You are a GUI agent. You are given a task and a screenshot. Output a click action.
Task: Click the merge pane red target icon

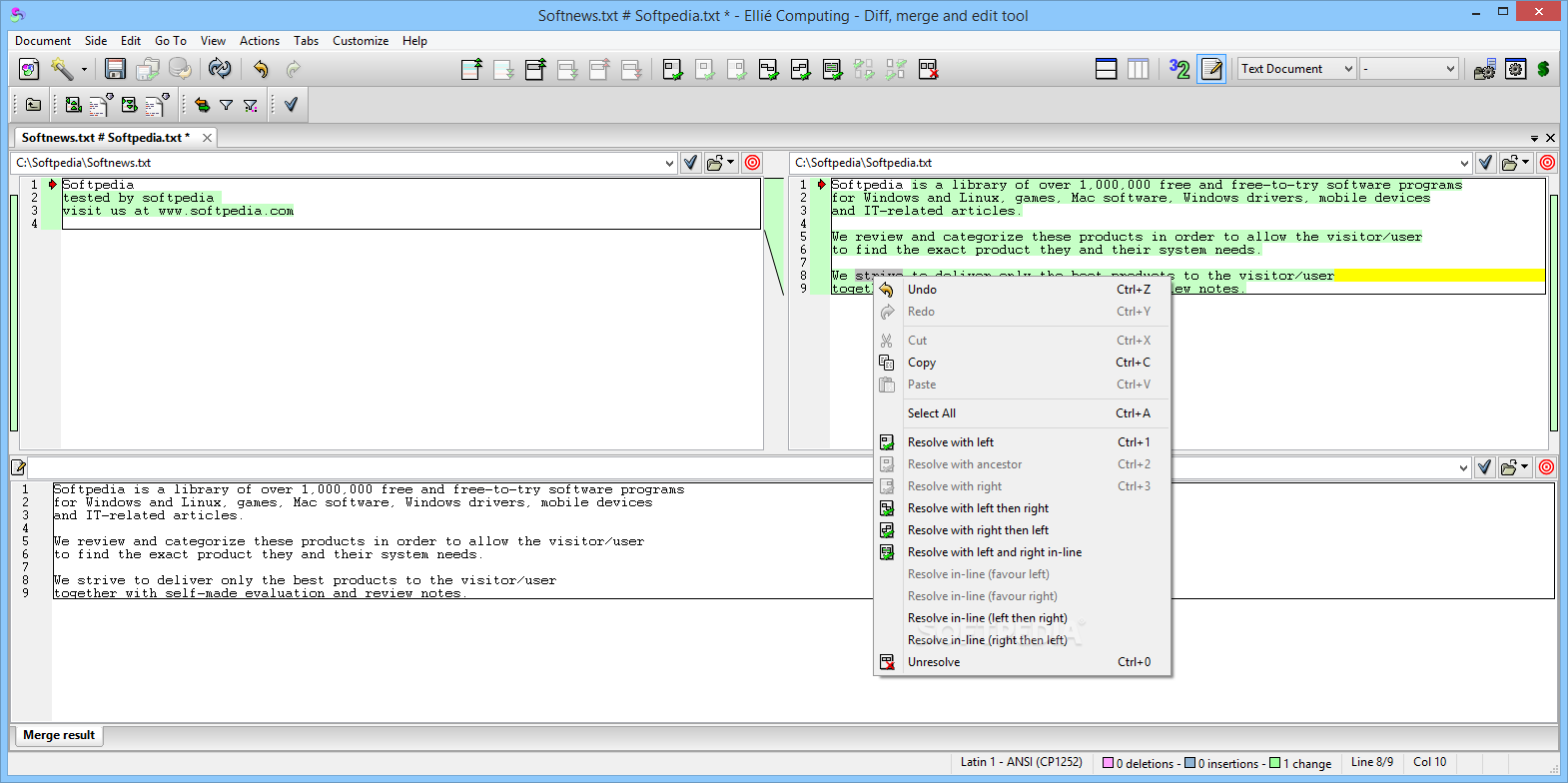1546,467
